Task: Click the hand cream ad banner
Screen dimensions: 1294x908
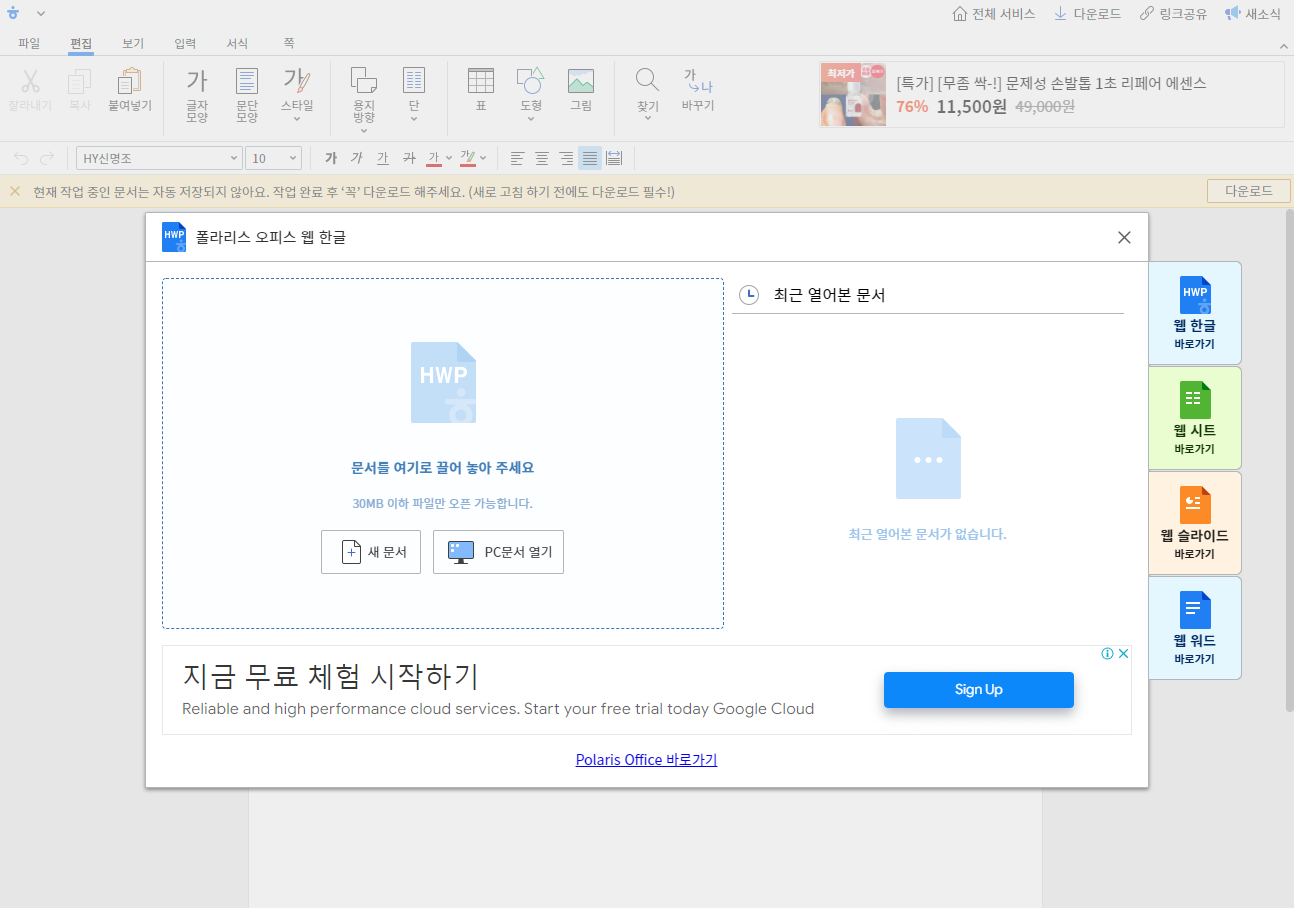Action: tap(1052, 95)
